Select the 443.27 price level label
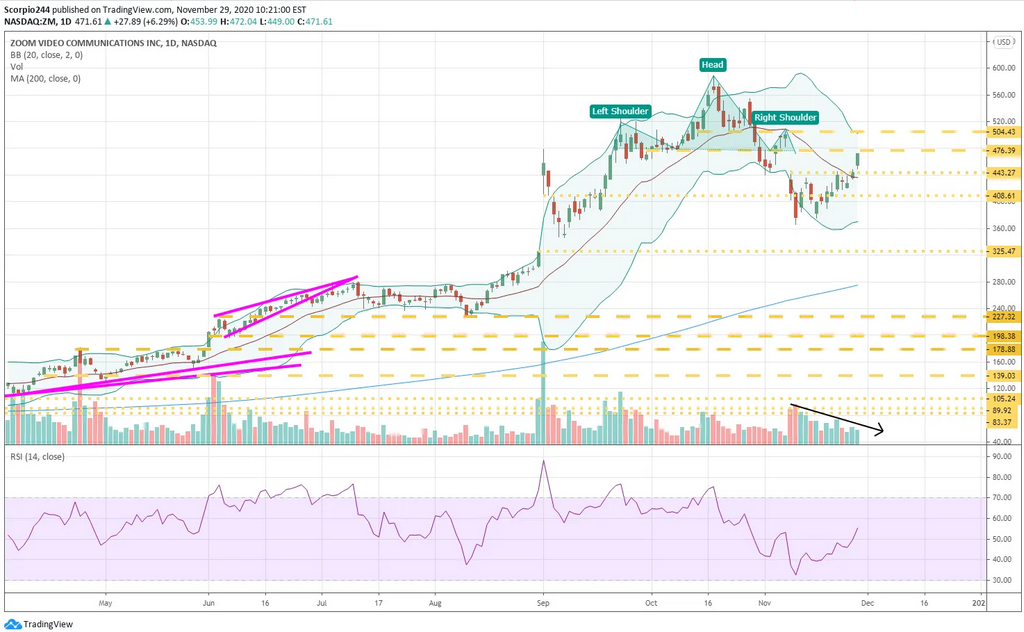This screenshot has height=632, width=1024. click(x=1002, y=173)
